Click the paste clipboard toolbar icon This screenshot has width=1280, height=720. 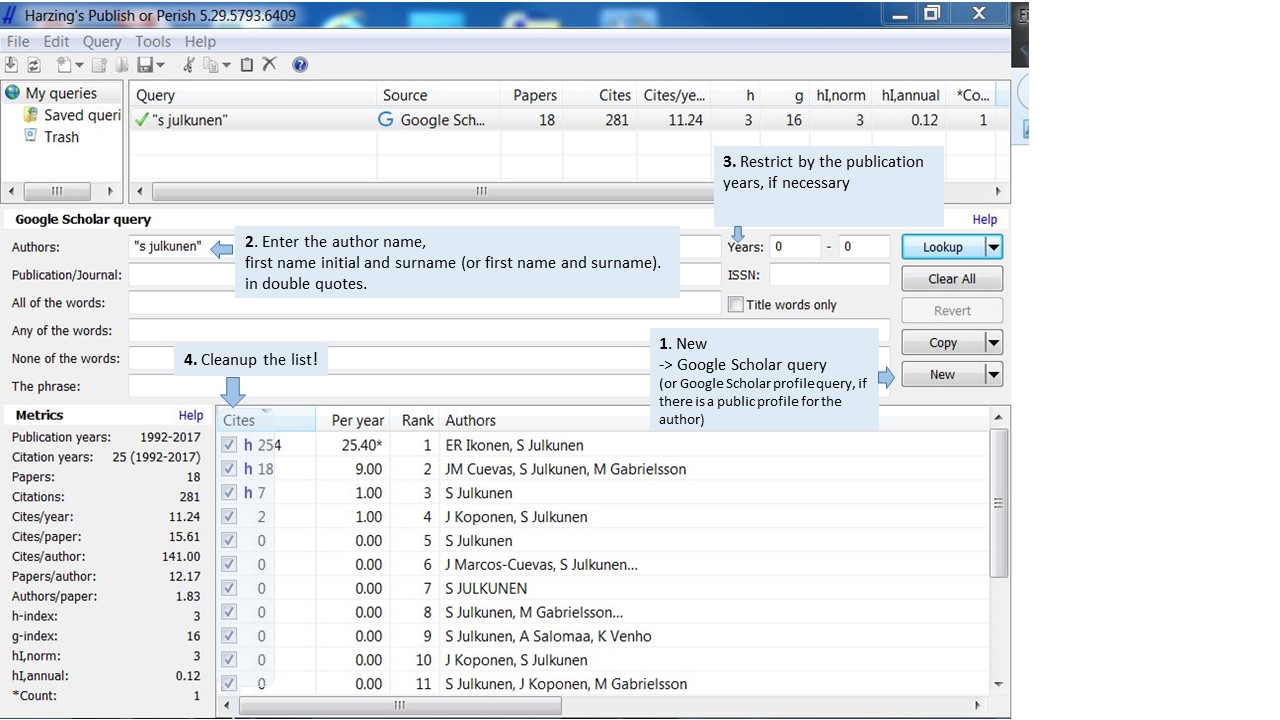tap(247, 65)
